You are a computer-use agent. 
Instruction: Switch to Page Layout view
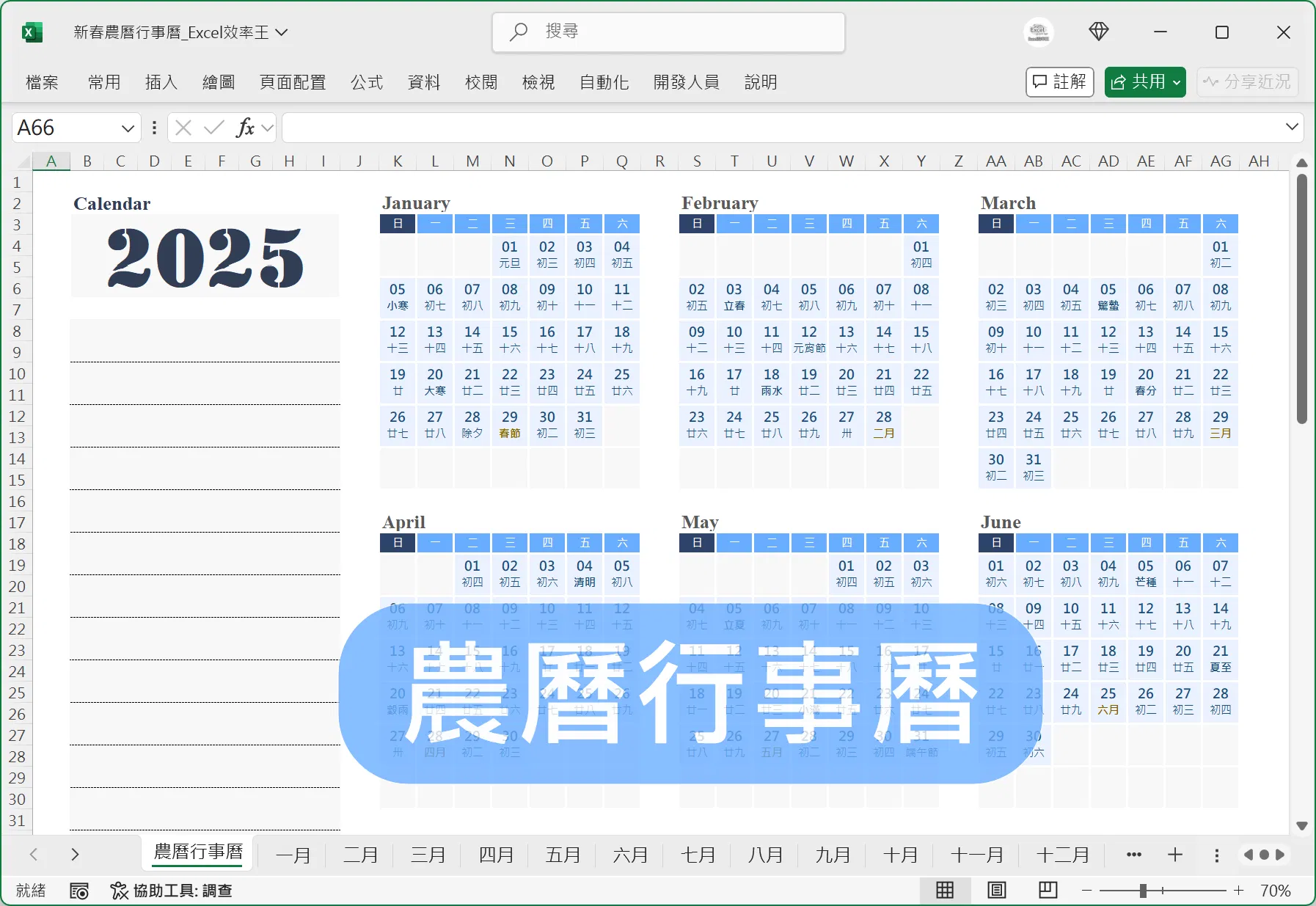click(x=996, y=891)
